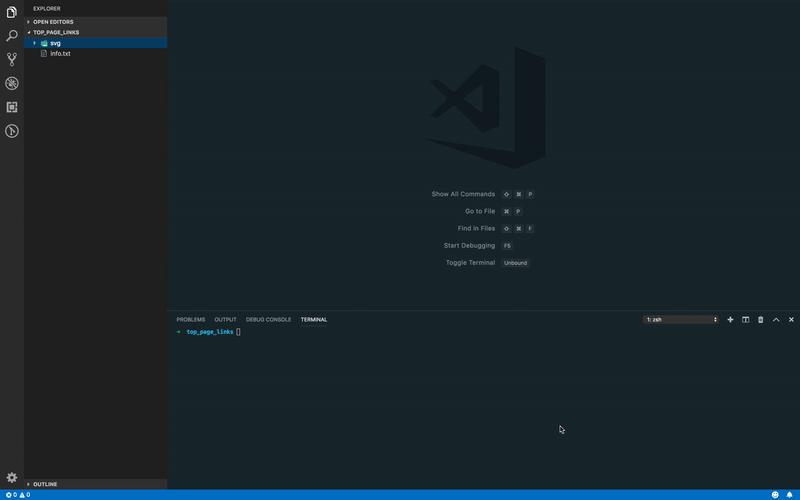Click Start Debugging hint
The height and width of the screenshot is (500, 800).
[x=469, y=245]
